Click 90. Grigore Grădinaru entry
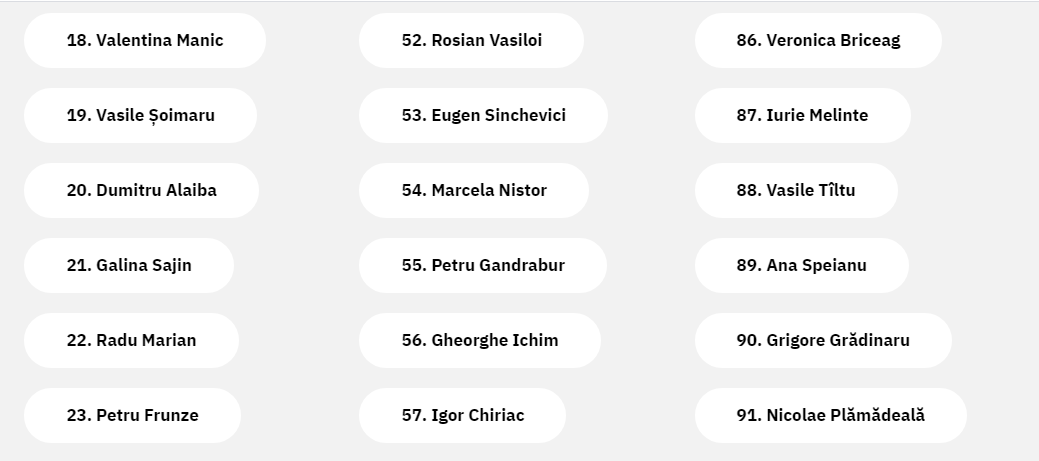 823,340
